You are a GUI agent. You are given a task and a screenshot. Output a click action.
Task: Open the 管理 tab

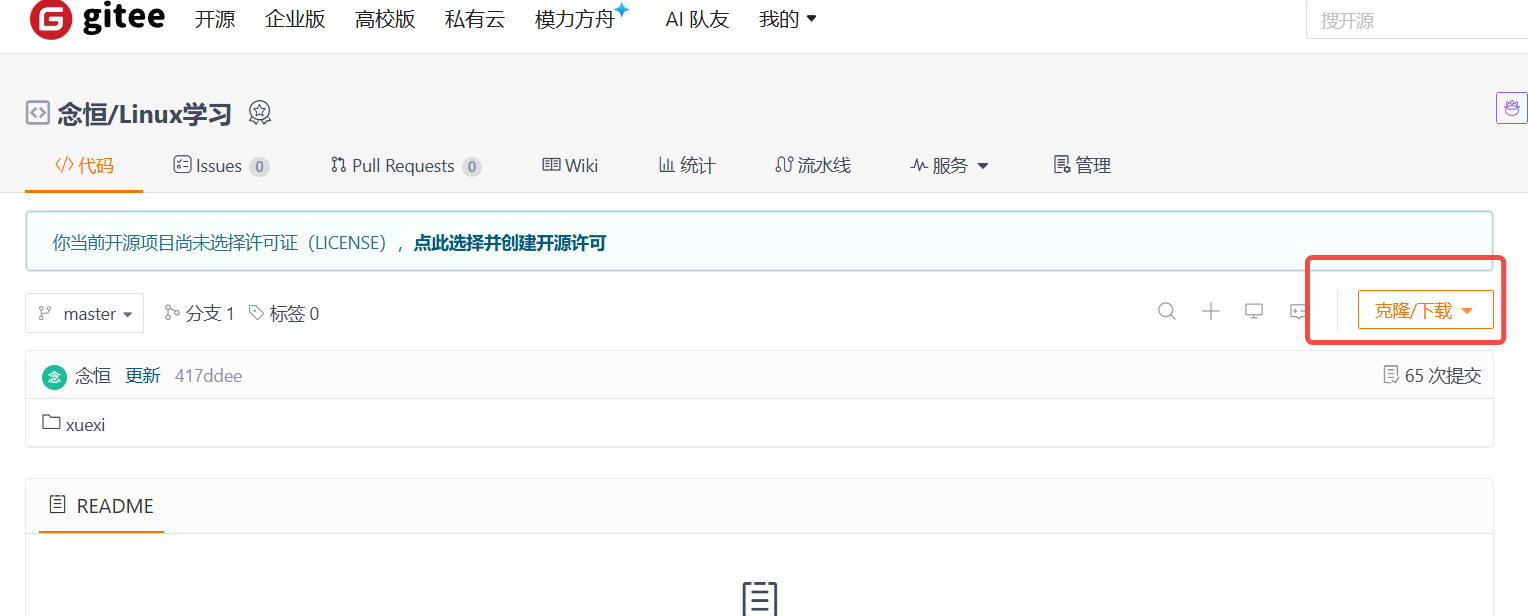tap(1082, 166)
